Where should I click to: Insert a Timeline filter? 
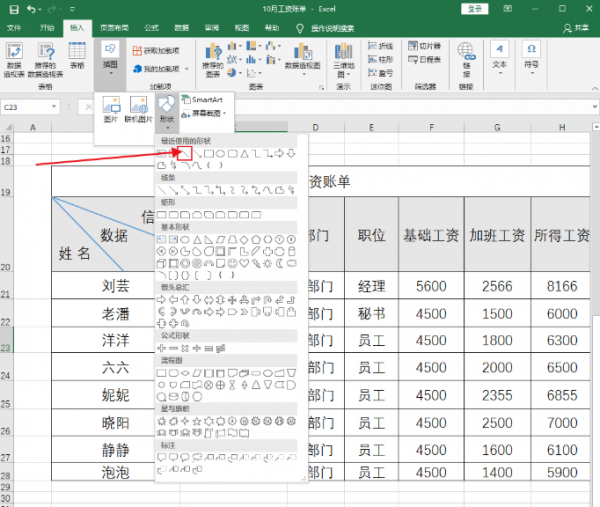[424, 59]
